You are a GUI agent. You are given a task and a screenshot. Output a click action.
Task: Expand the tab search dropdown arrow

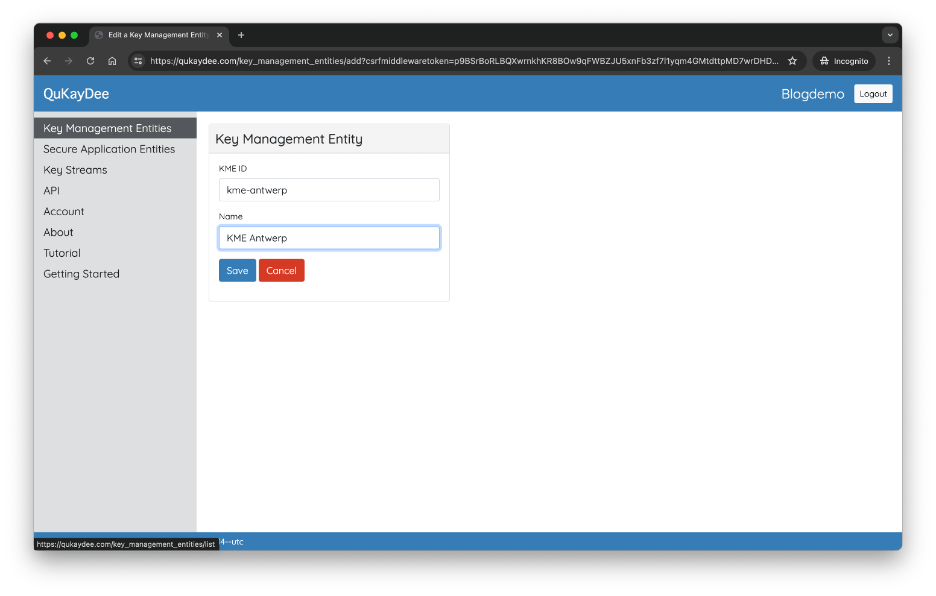889,35
